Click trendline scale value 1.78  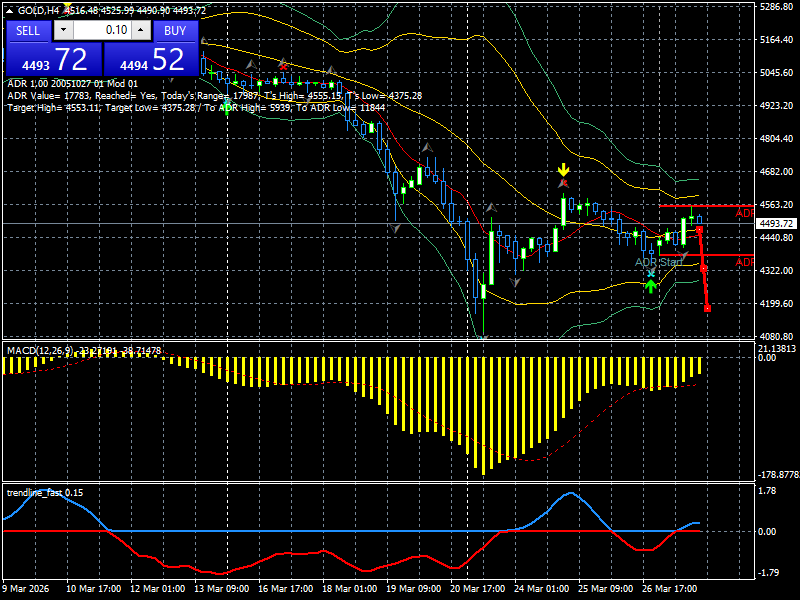[x=767, y=491]
